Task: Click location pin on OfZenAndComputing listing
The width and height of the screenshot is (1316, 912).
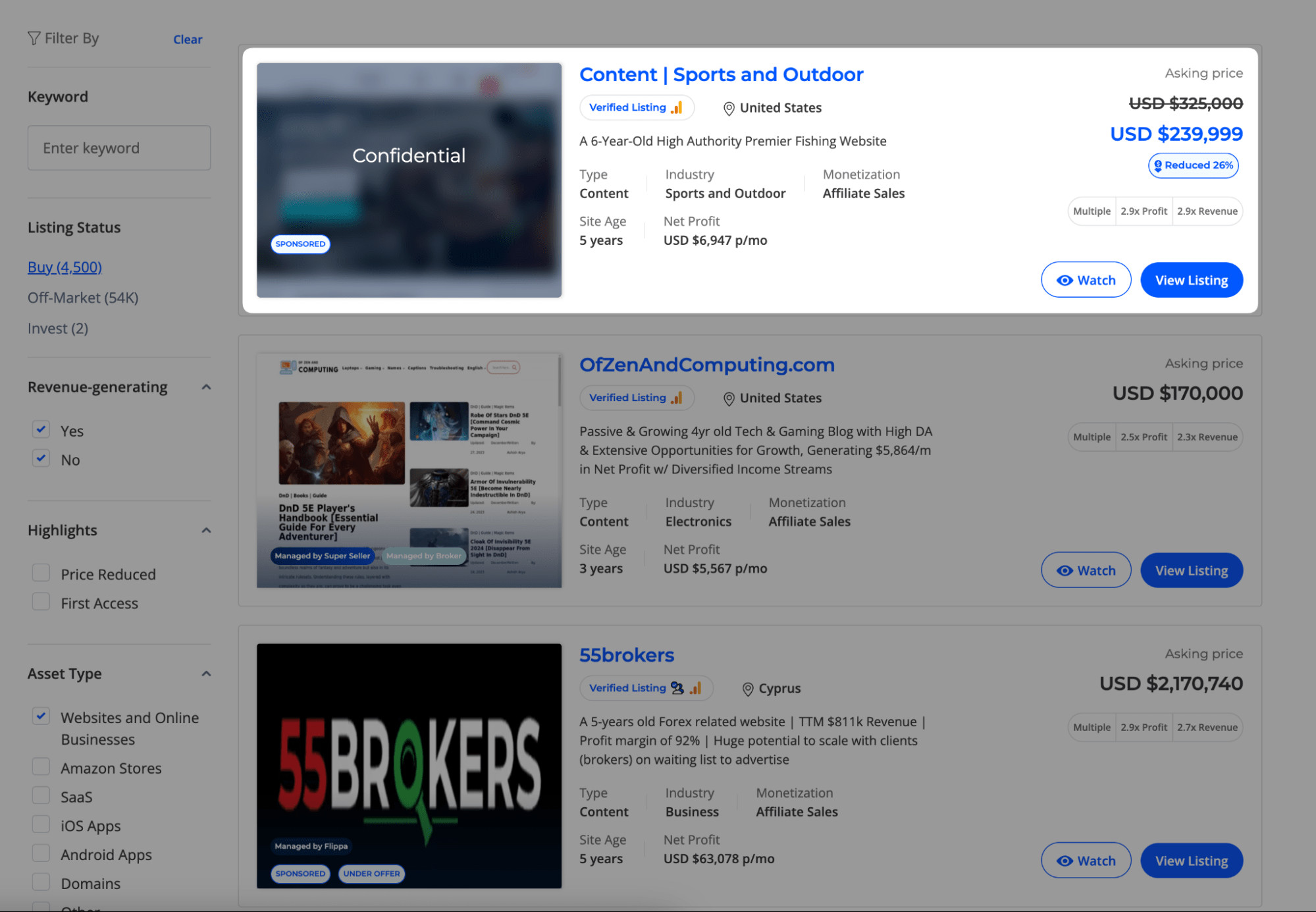Action: 729,398
